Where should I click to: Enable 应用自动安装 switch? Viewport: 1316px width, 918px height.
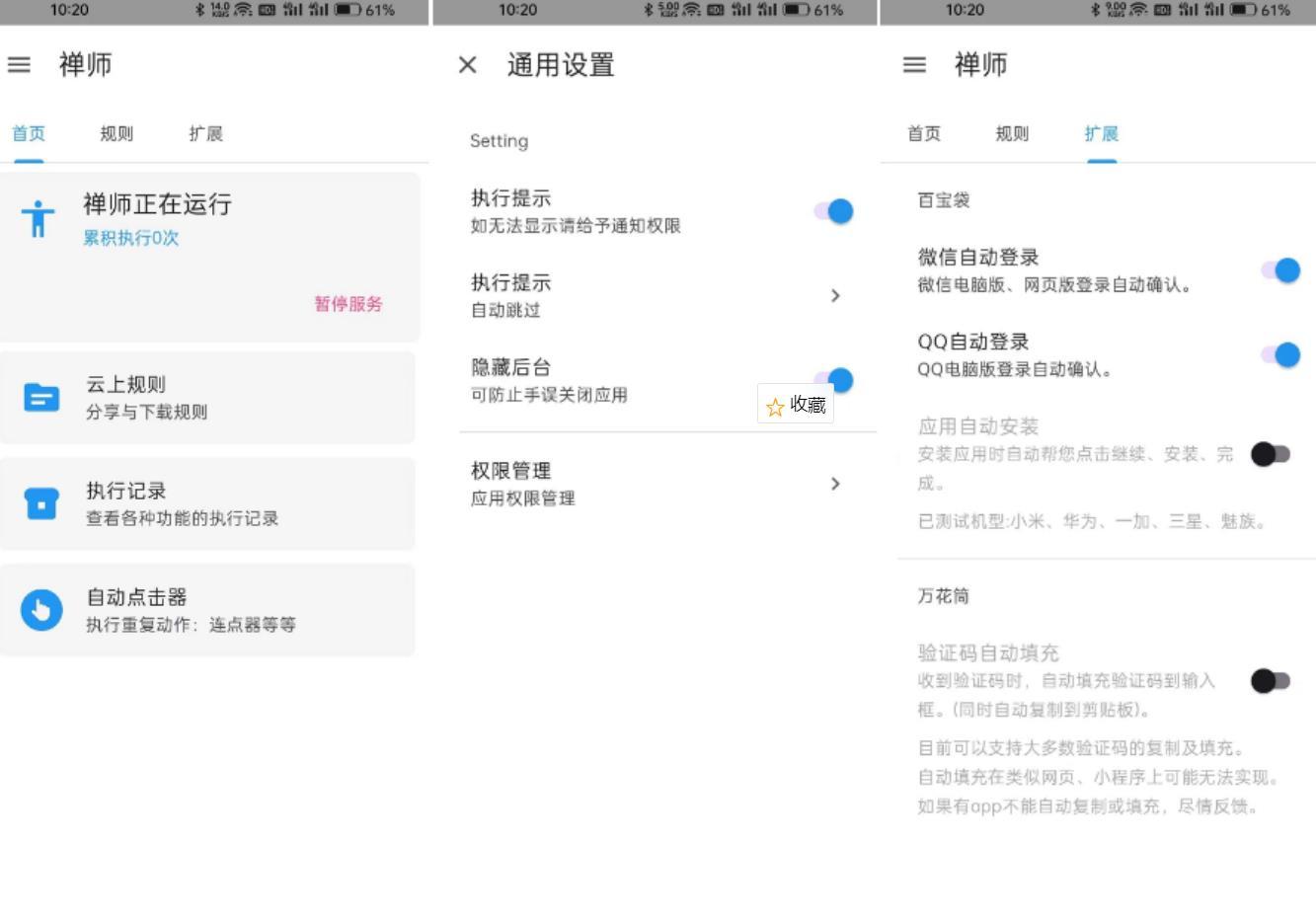pos(1271,454)
